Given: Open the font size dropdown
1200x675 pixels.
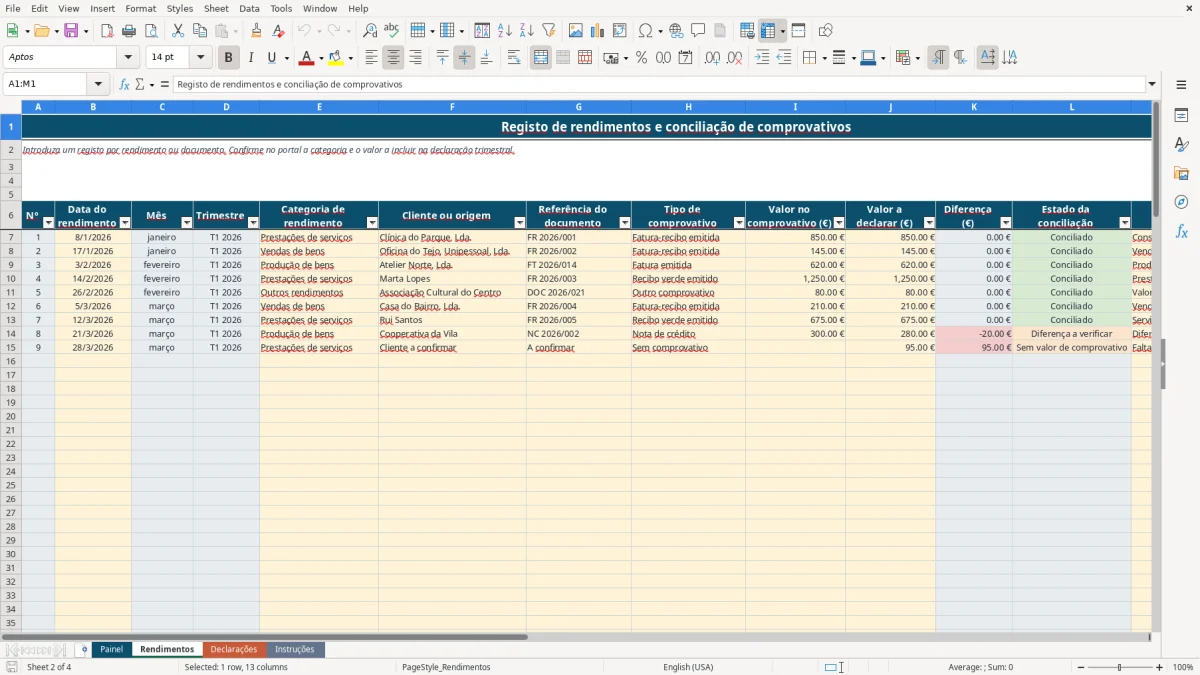Looking at the screenshot, I should (x=200, y=58).
